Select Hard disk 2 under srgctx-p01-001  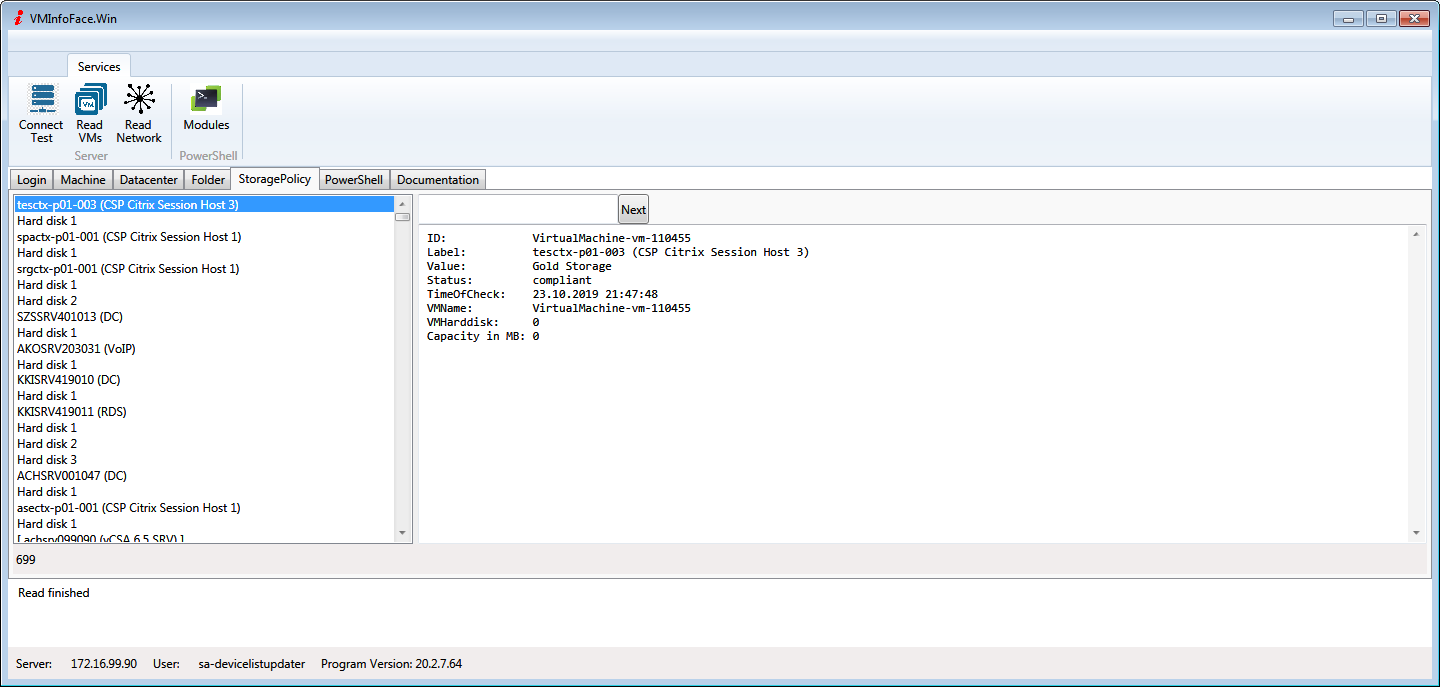205,301
